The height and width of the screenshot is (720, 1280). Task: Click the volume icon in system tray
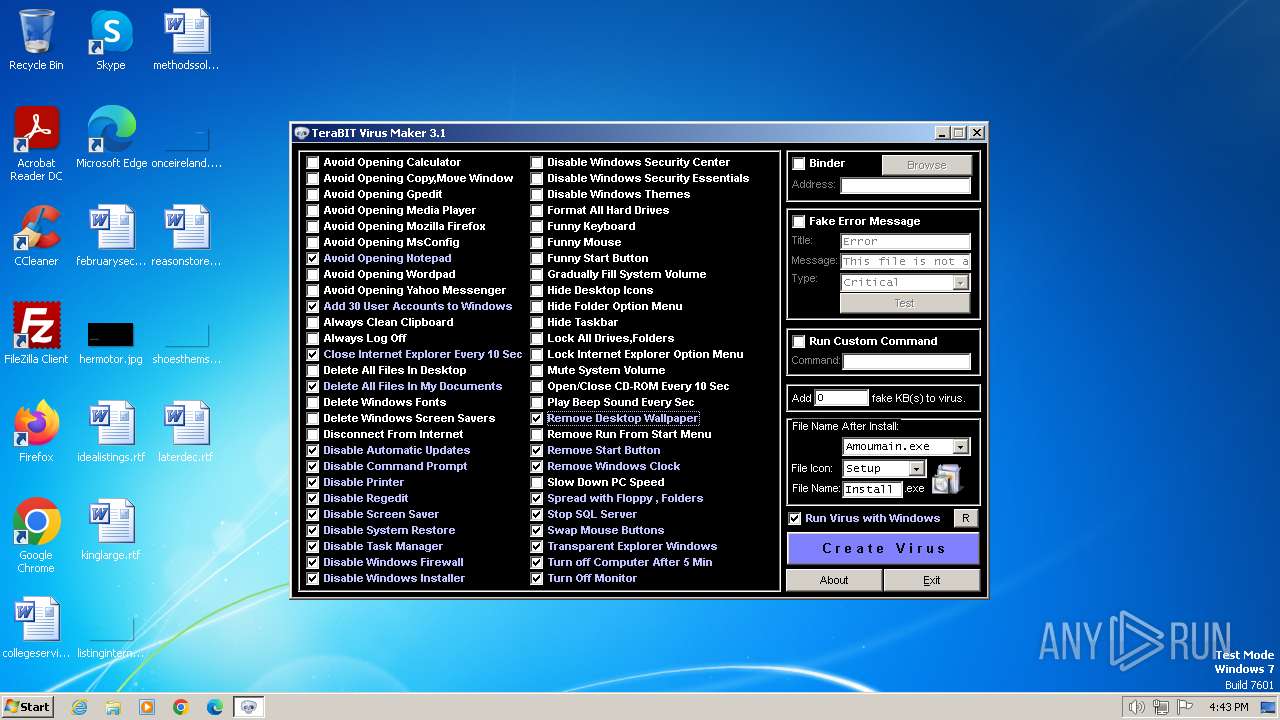[1136, 707]
